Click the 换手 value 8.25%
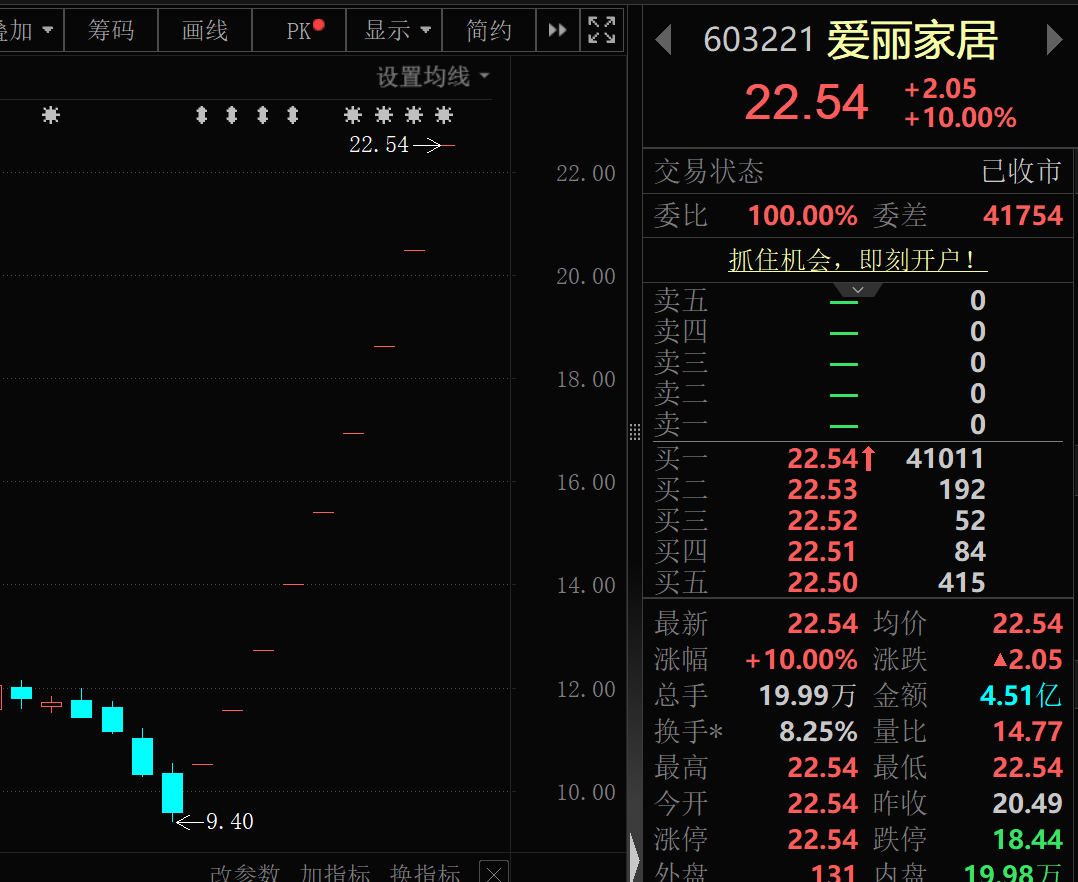The image size is (1078, 882). [818, 731]
